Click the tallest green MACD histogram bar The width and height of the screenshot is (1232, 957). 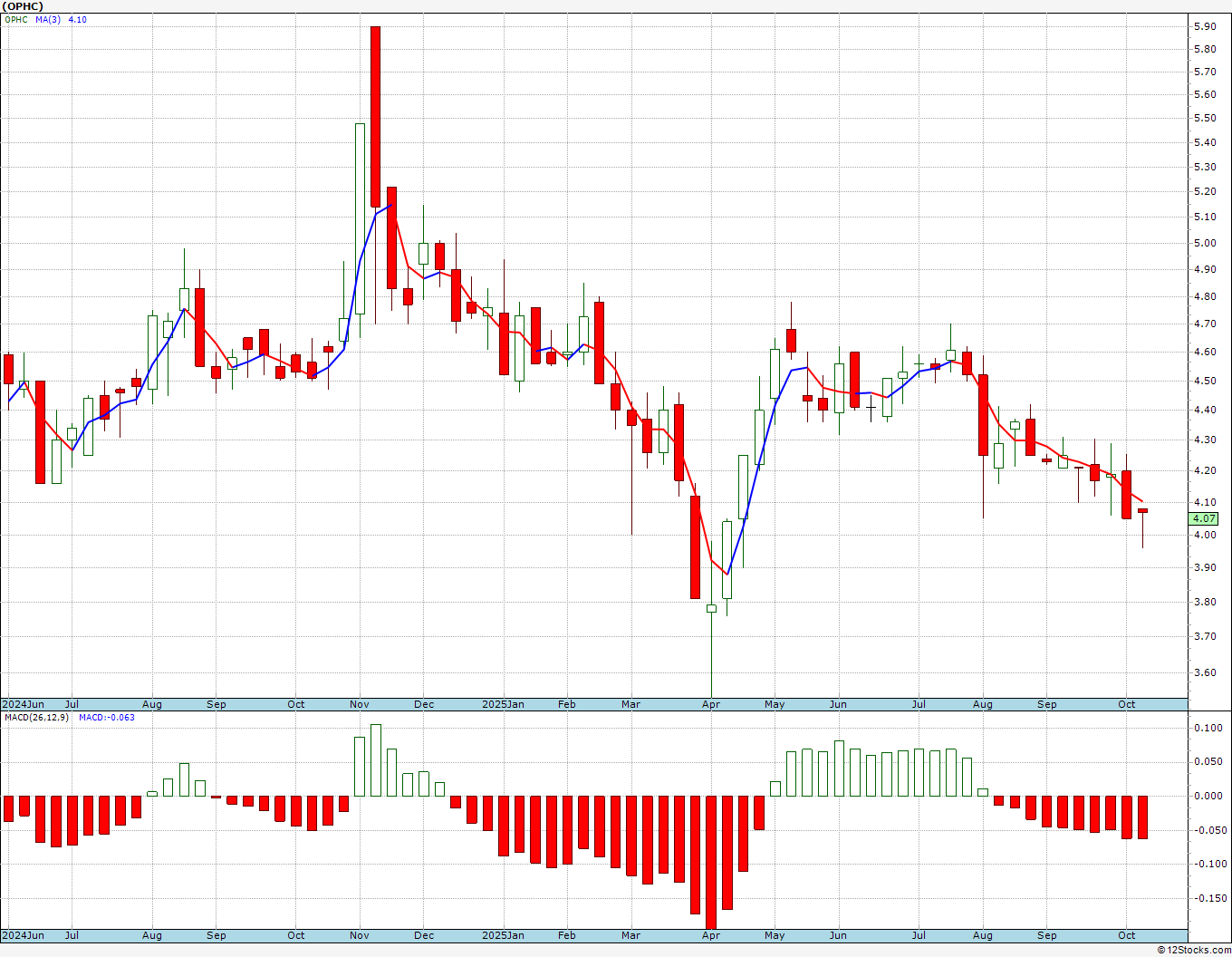click(375, 760)
